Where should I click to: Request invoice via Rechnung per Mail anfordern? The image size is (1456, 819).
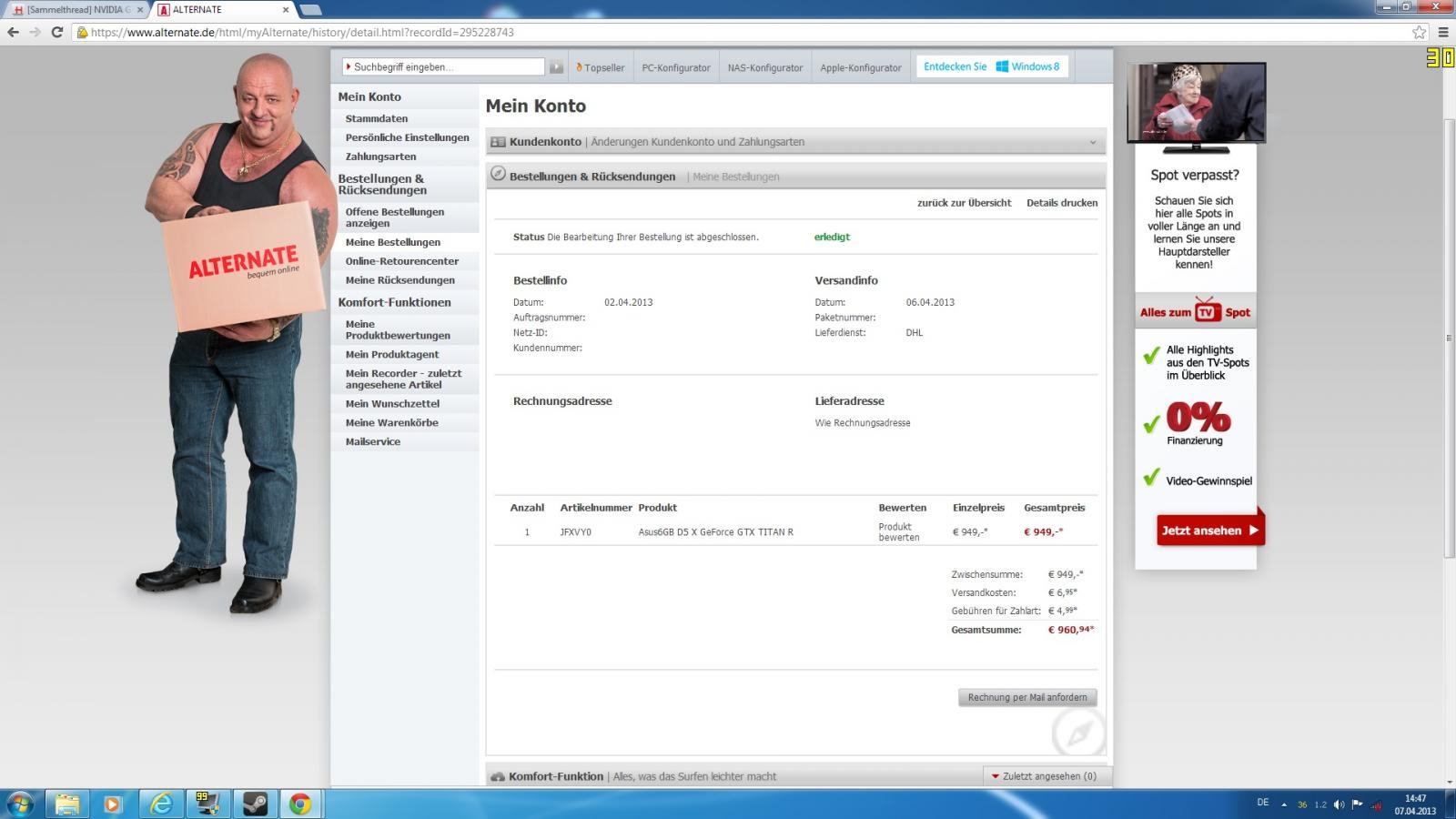1027,697
